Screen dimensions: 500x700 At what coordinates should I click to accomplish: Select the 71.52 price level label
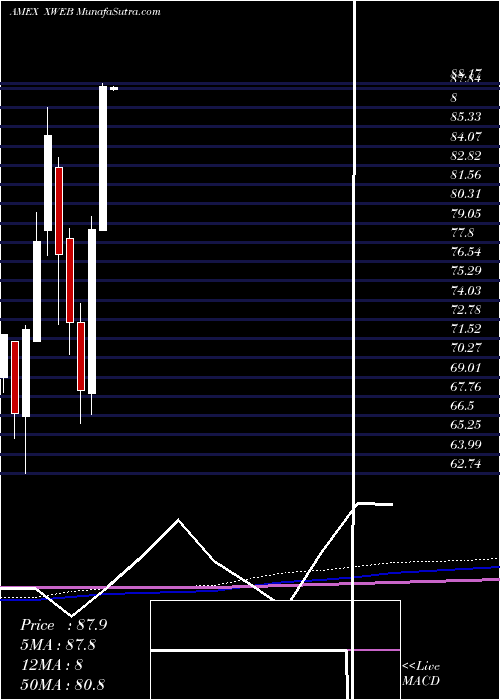coord(466,329)
